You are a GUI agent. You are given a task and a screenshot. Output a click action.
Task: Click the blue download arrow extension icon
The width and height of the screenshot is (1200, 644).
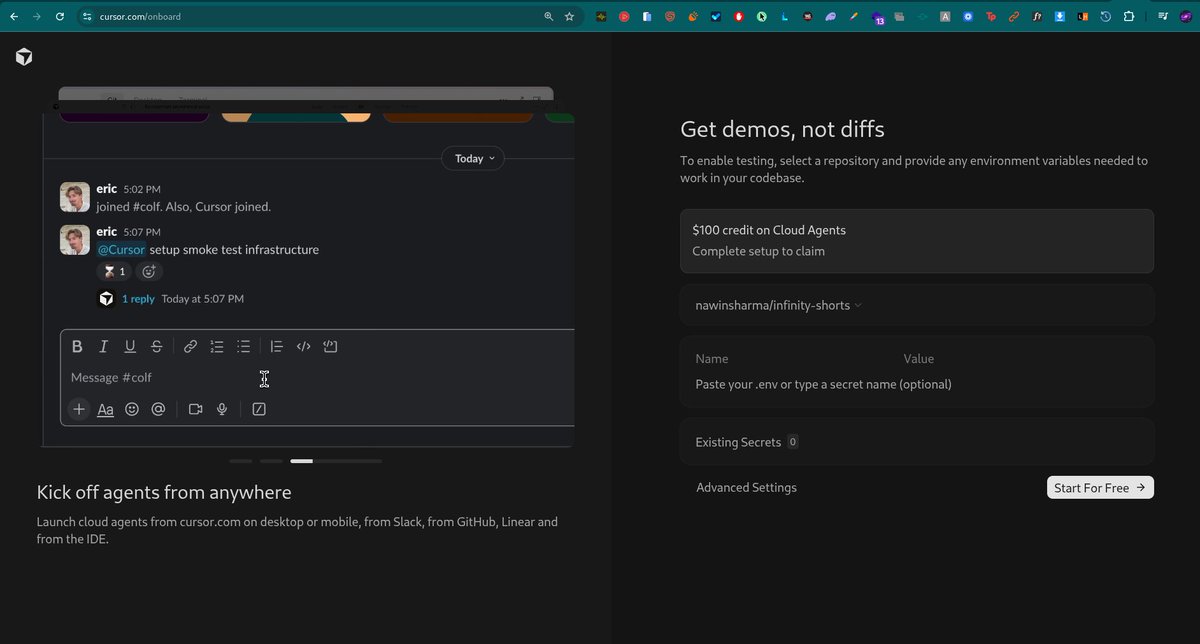point(1060,17)
